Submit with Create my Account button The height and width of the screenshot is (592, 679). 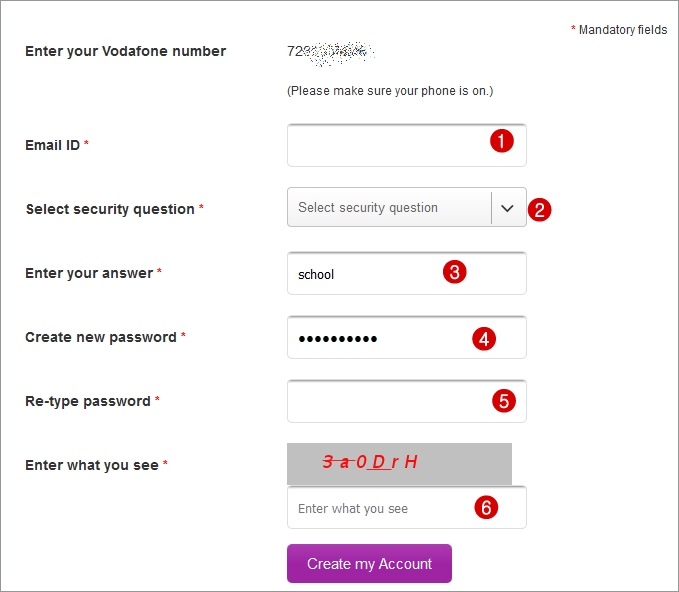point(369,563)
